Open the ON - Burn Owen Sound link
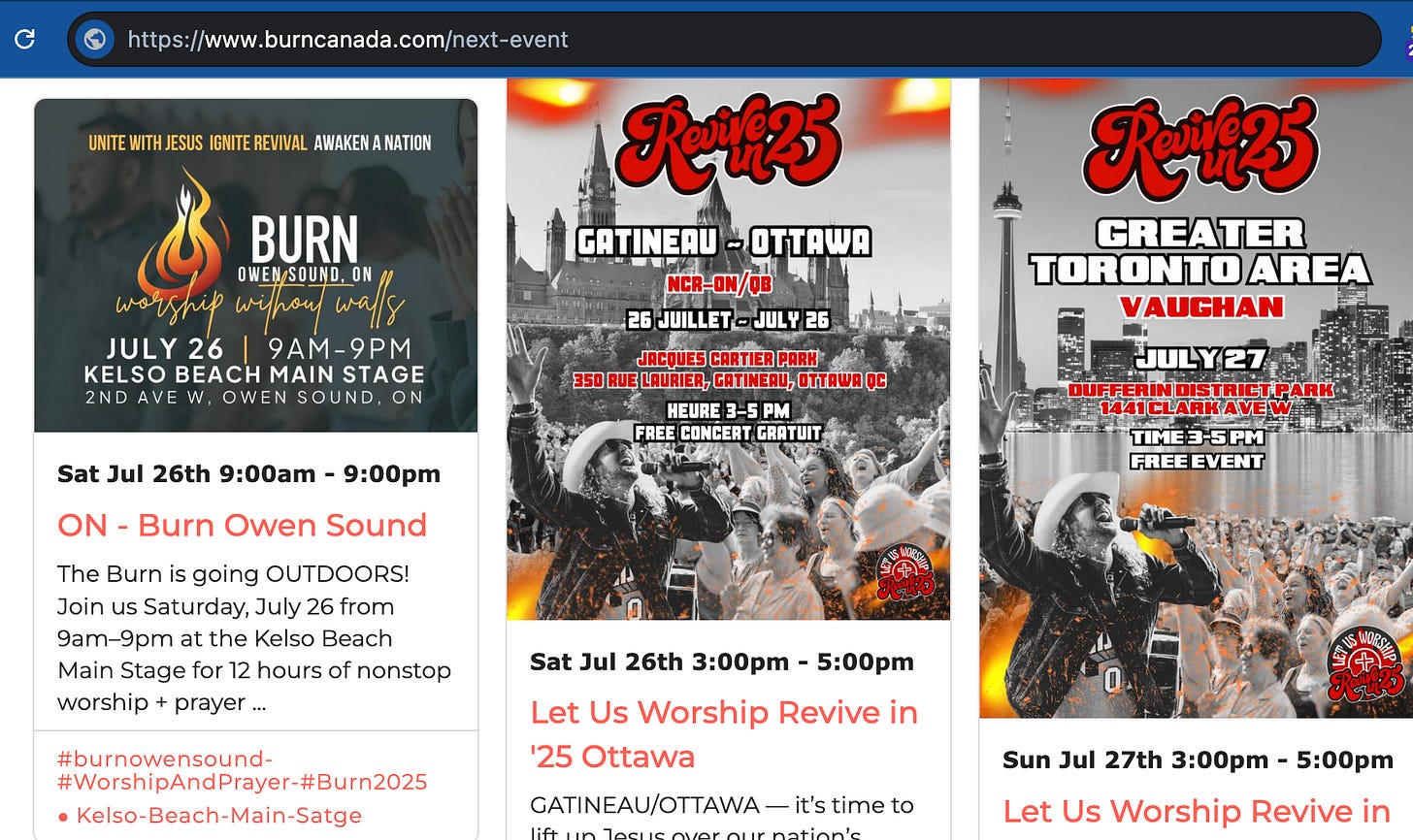The image size is (1413, 840). [x=242, y=525]
